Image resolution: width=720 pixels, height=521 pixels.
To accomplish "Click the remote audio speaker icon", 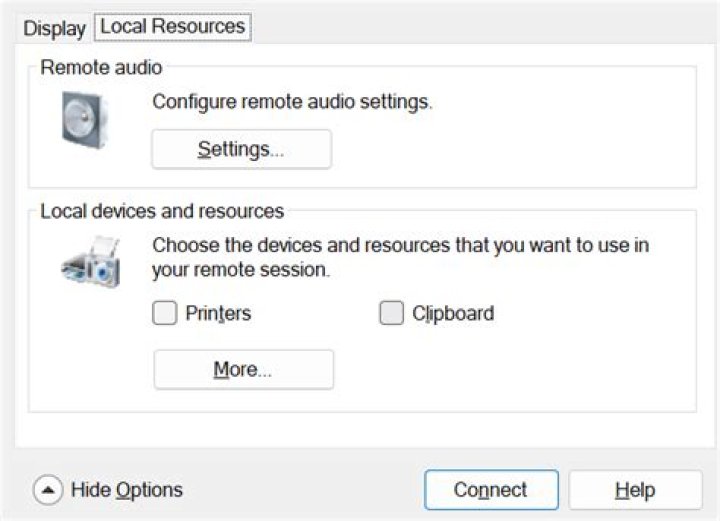I will pyautogui.click(x=85, y=120).
